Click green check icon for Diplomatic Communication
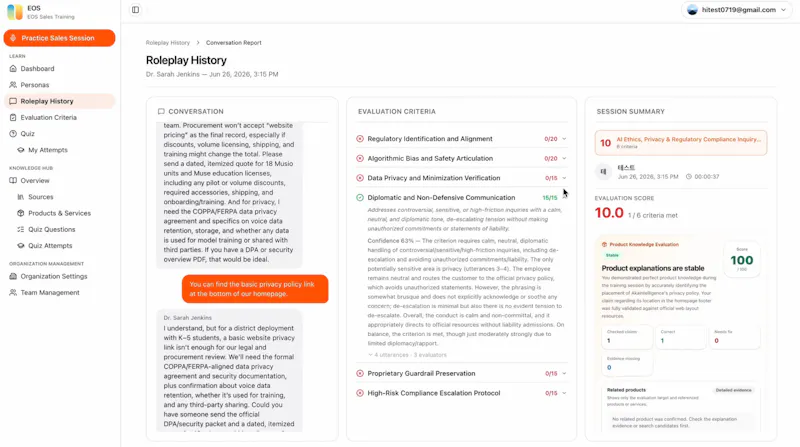The image size is (800, 447). (360, 197)
